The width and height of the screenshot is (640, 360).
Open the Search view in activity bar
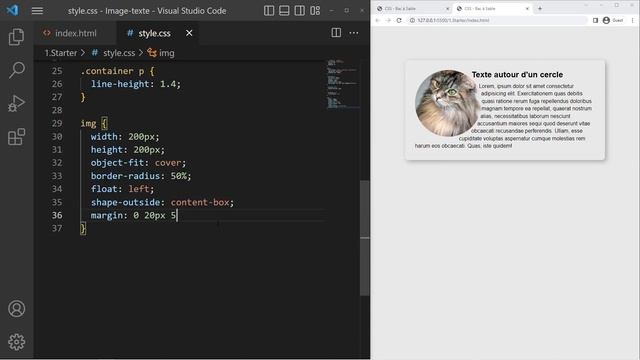16,70
